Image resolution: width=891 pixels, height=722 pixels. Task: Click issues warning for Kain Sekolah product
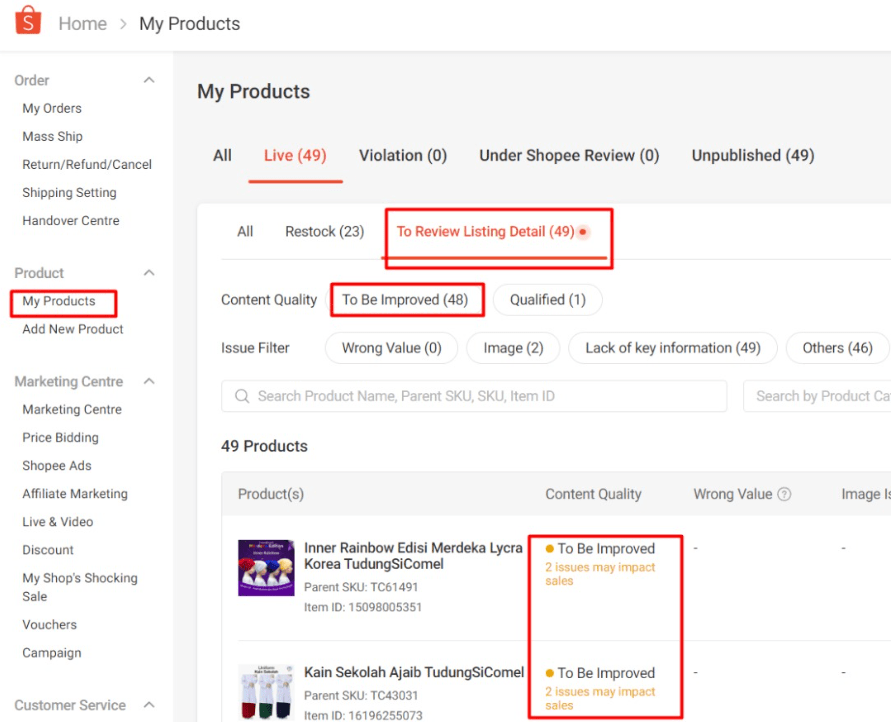(x=600, y=699)
